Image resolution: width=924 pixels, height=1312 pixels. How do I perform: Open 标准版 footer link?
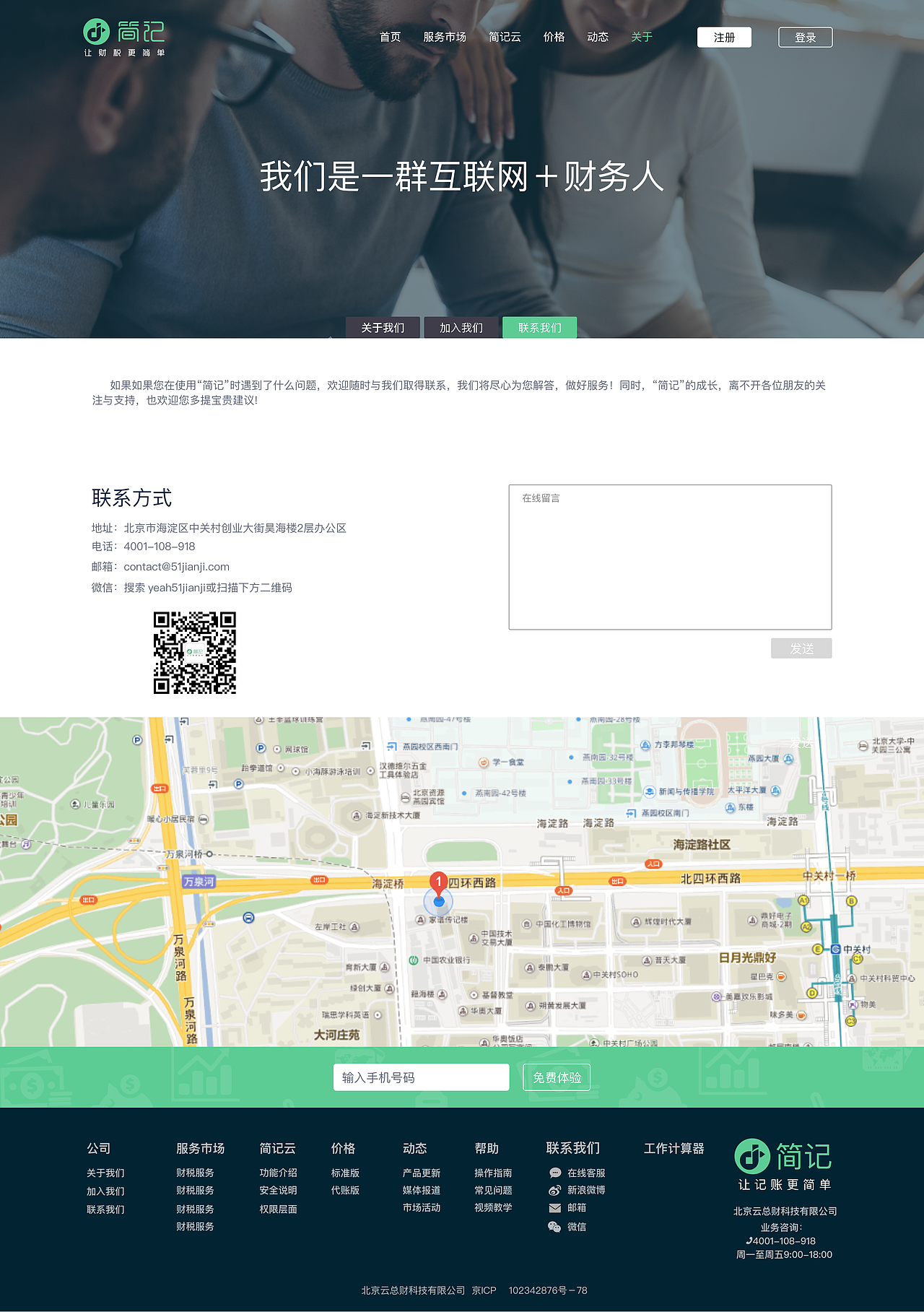345,1173
